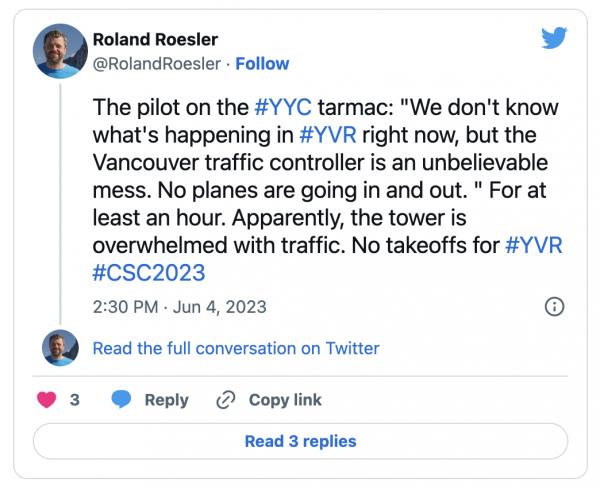This screenshot has height=490, width=600.
Task: Click the small avatar beside conversation link
Action: pos(60,348)
